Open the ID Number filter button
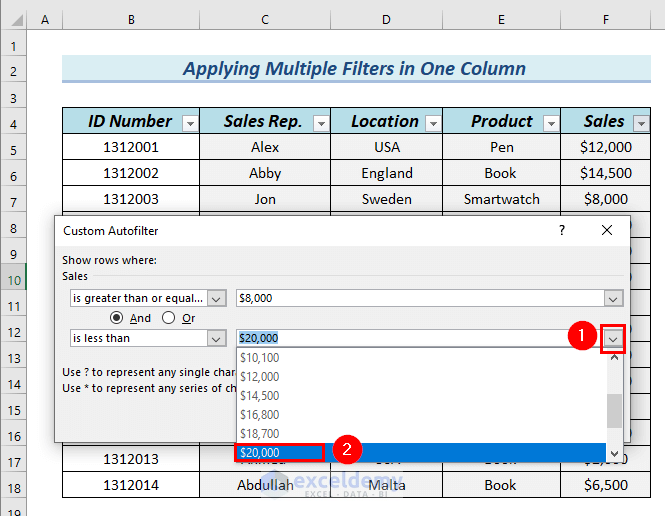The height and width of the screenshot is (516, 665). click(x=190, y=123)
